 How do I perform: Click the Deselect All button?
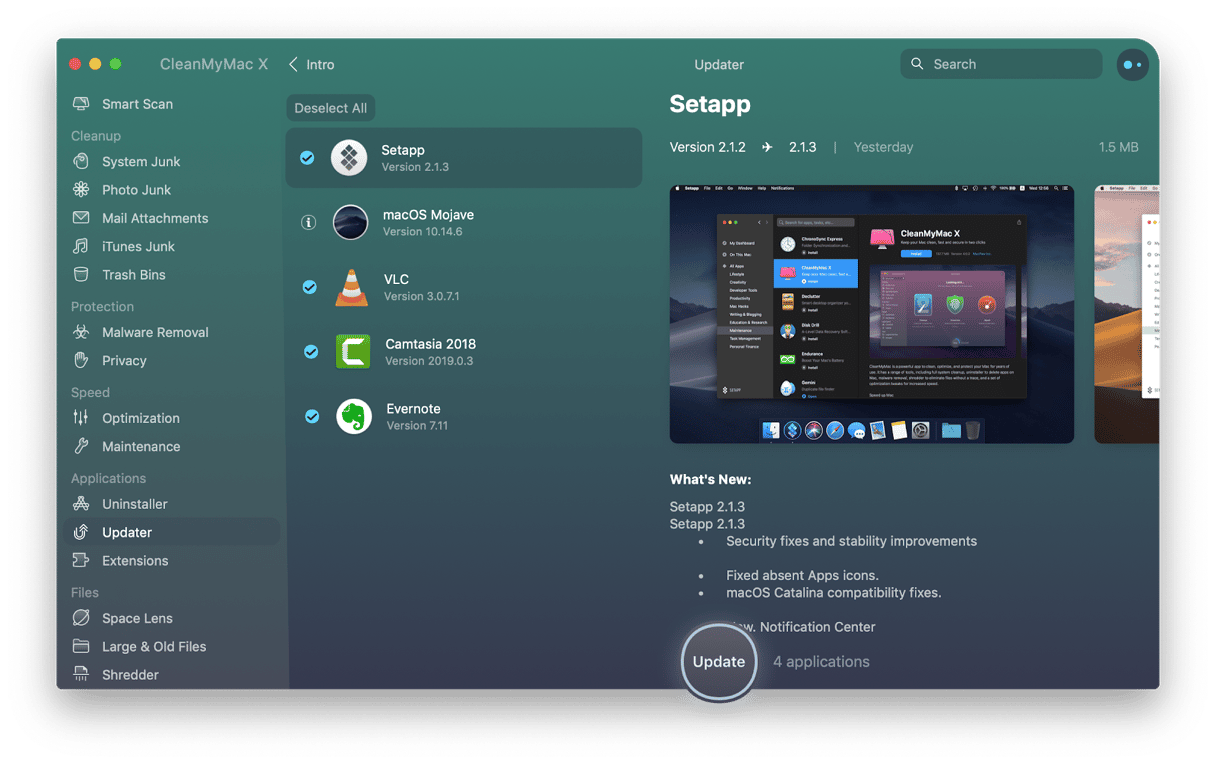pyautogui.click(x=330, y=108)
